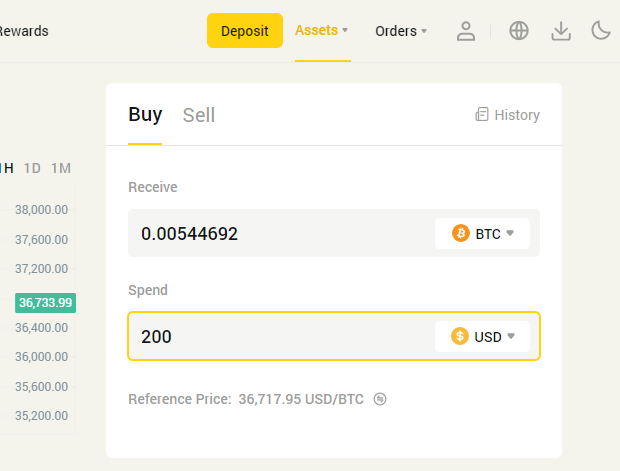Open the Assets dropdown menu
Screen dimensions: 620x471
point(322,30)
